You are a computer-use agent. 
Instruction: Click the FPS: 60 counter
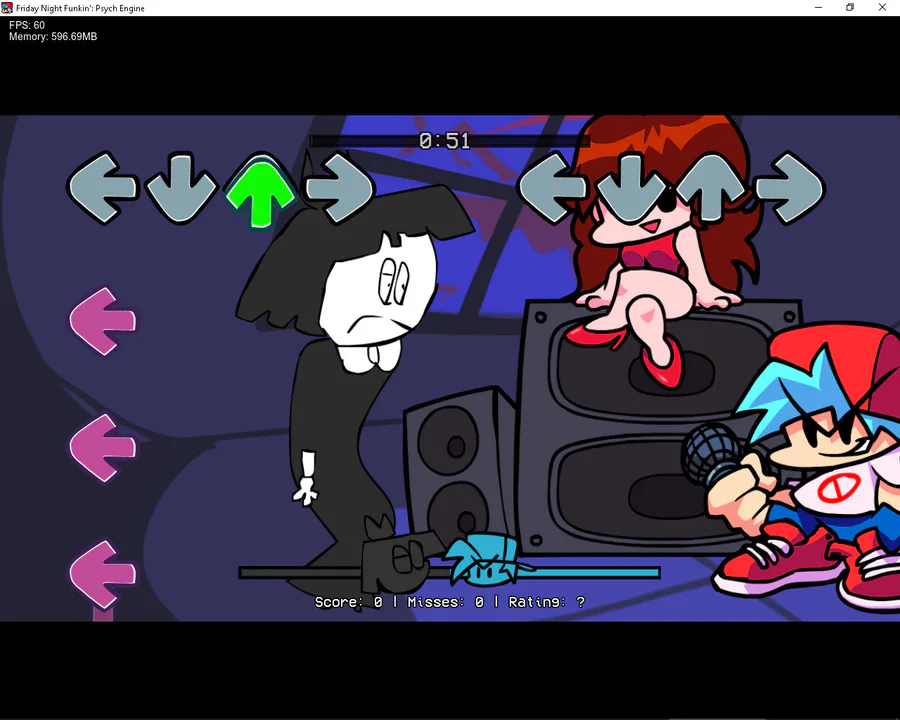click(x=27, y=25)
